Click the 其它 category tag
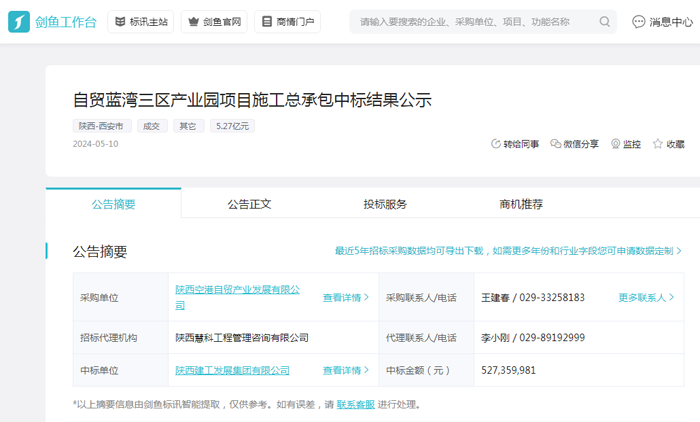The width and height of the screenshot is (700, 422). 188,126
